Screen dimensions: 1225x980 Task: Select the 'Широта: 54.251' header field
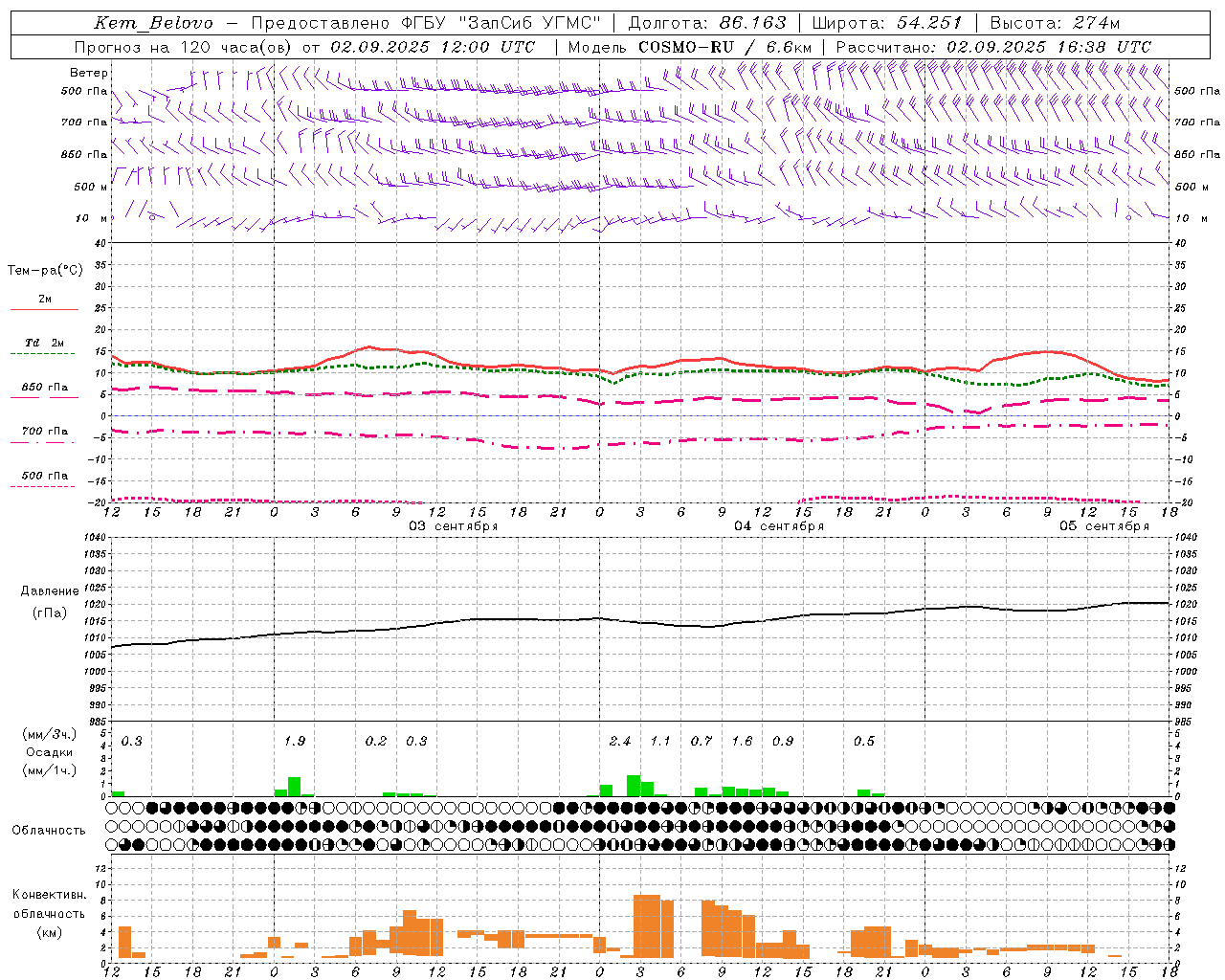(x=886, y=23)
